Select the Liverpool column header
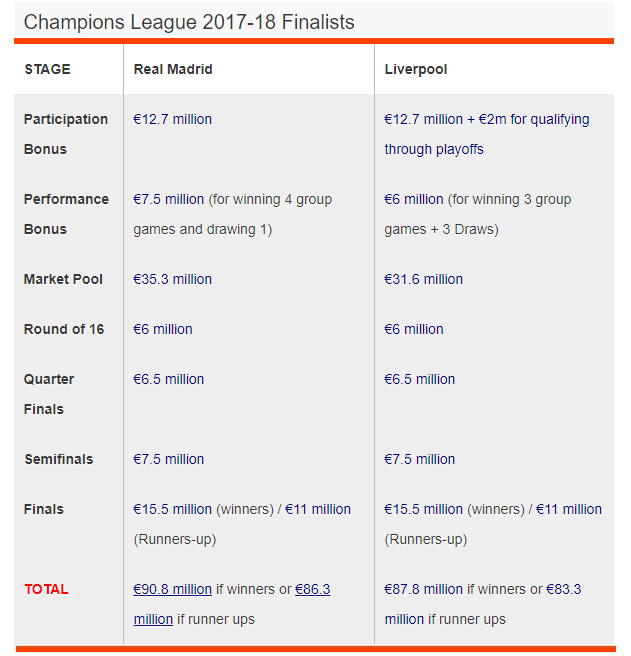This screenshot has width=631, height=656. (416, 69)
